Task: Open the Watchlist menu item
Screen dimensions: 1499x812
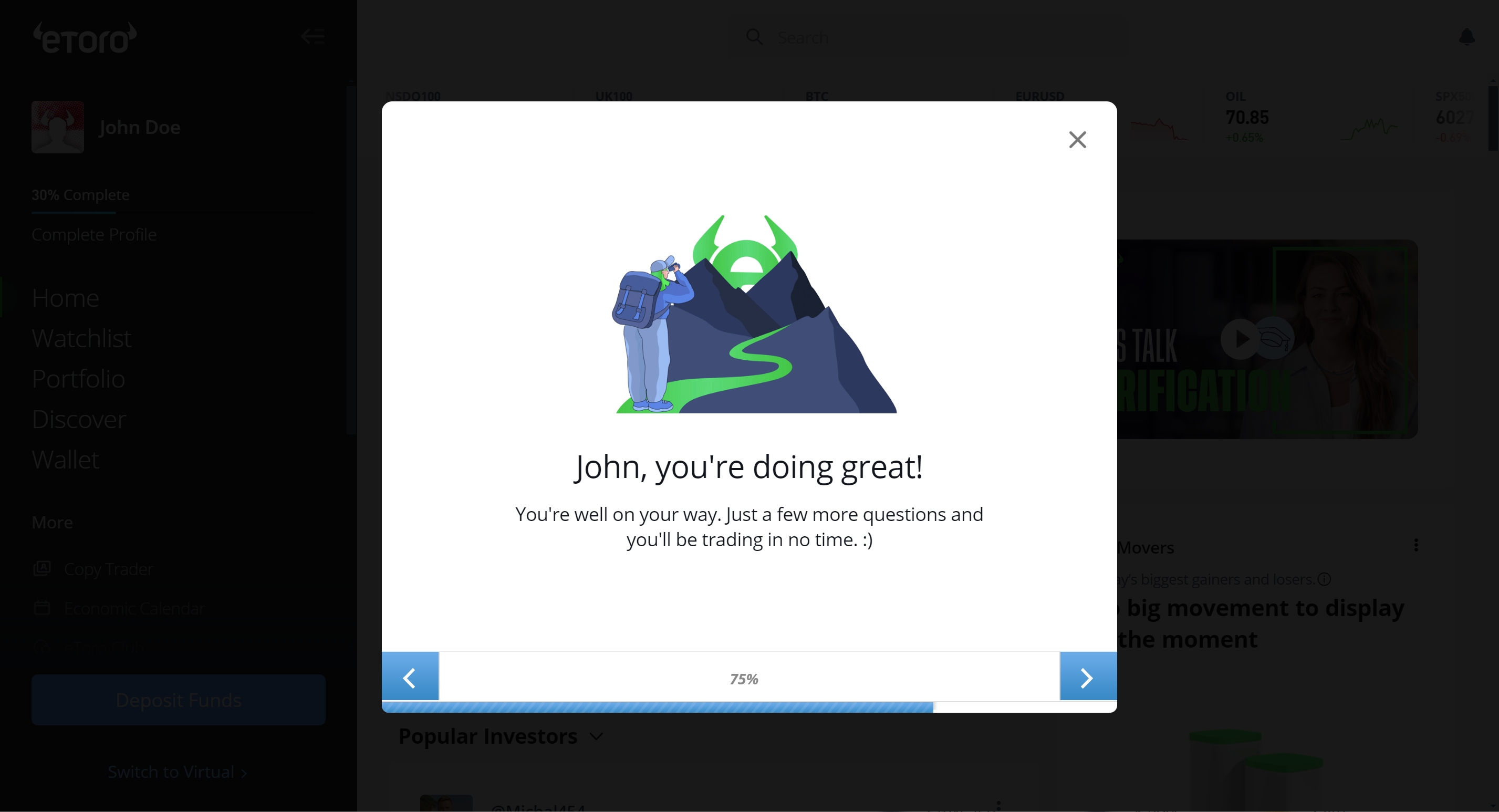Action: click(81, 339)
